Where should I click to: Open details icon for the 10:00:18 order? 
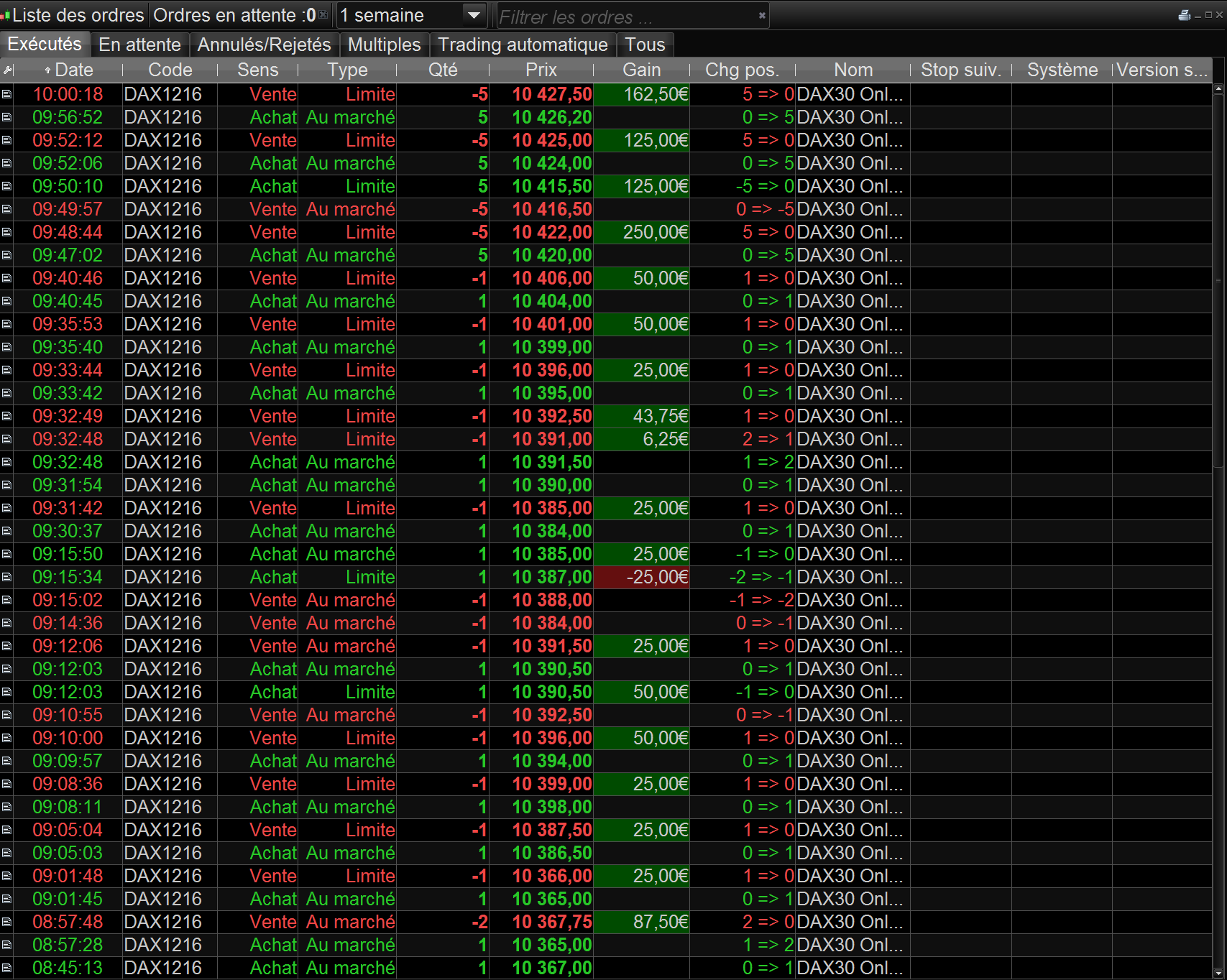[x=6, y=94]
